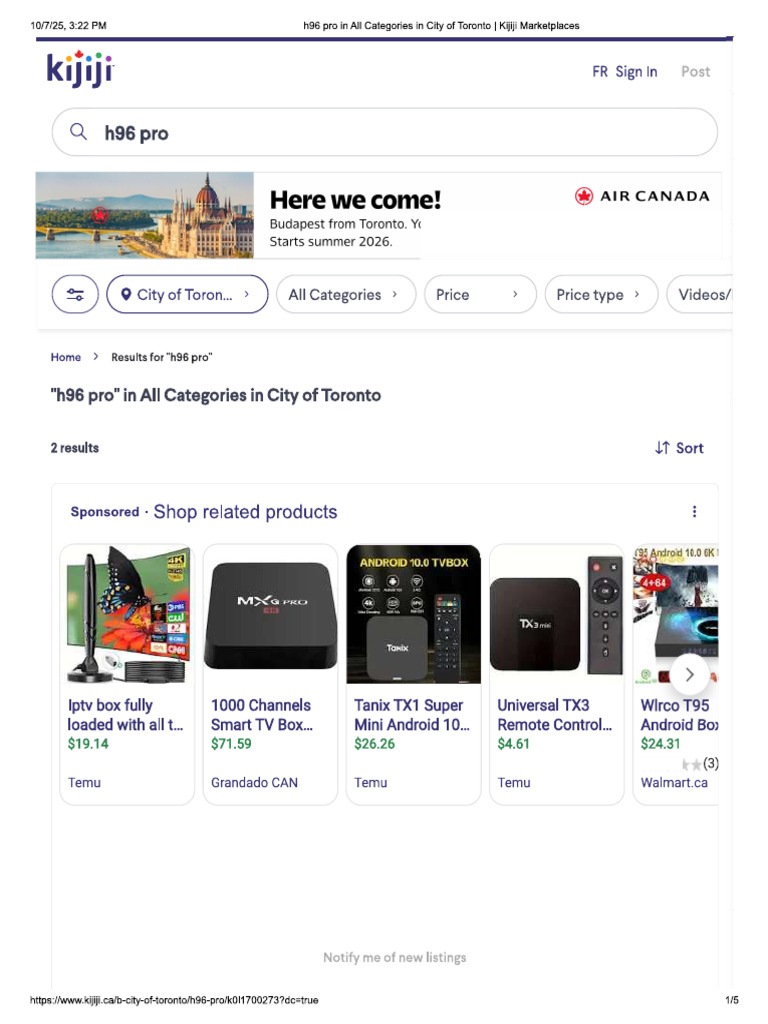Open the Videos filter chip
The height and width of the screenshot is (1024, 768).
(699, 295)
